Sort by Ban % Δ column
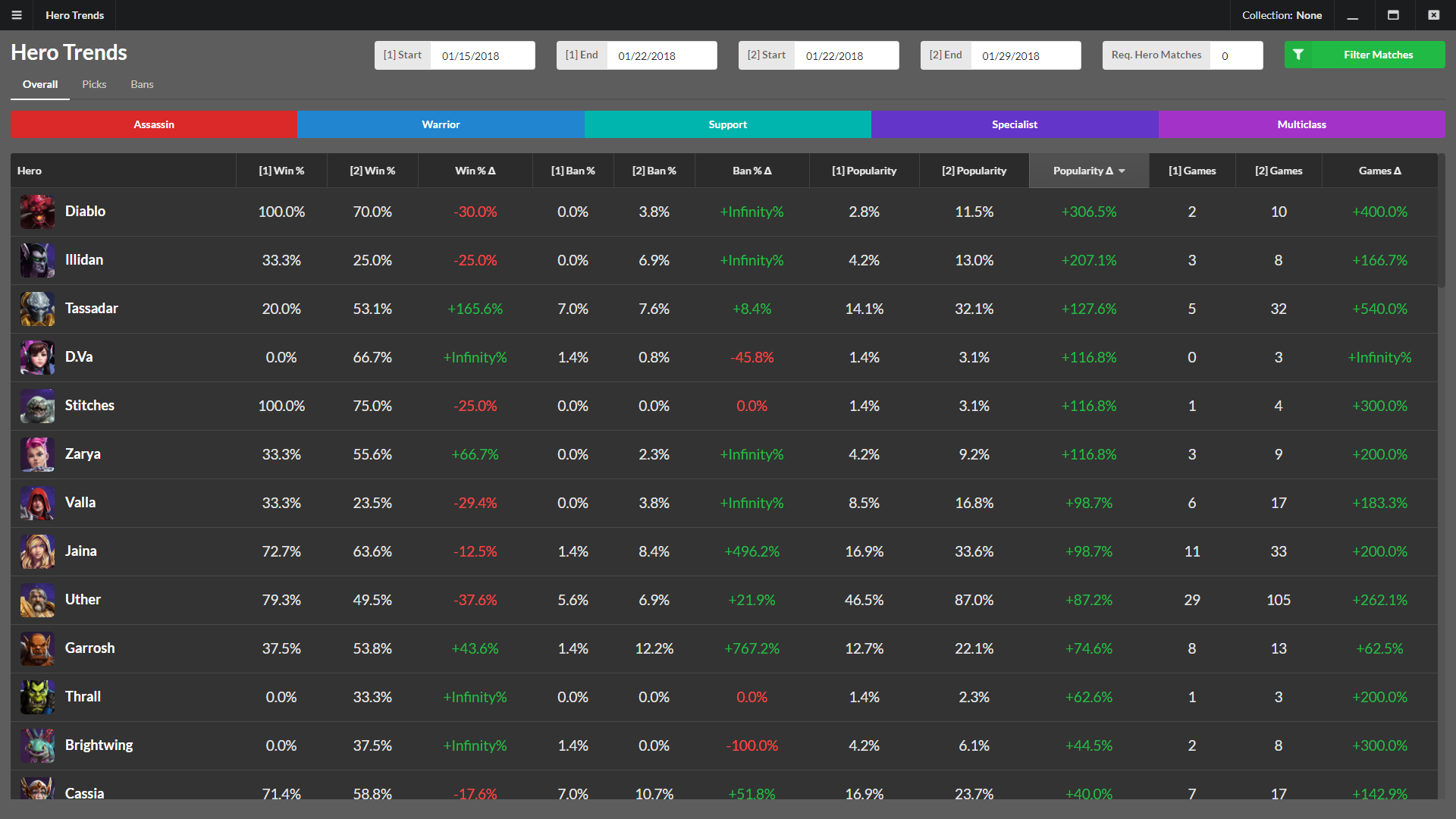Screen dimensions: 1456x819 tap(752, 171)
